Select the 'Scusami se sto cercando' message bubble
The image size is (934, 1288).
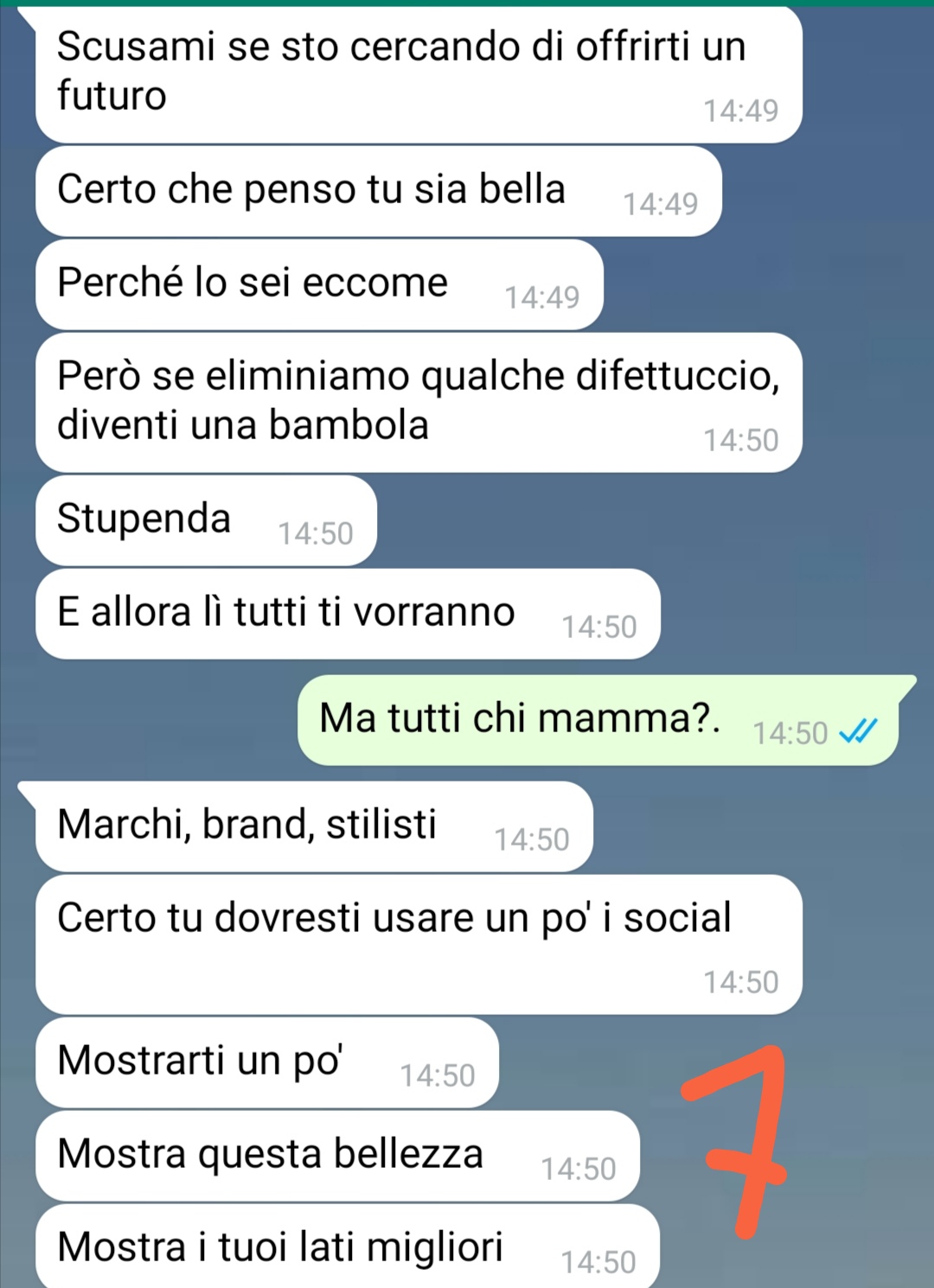point(419,75)
